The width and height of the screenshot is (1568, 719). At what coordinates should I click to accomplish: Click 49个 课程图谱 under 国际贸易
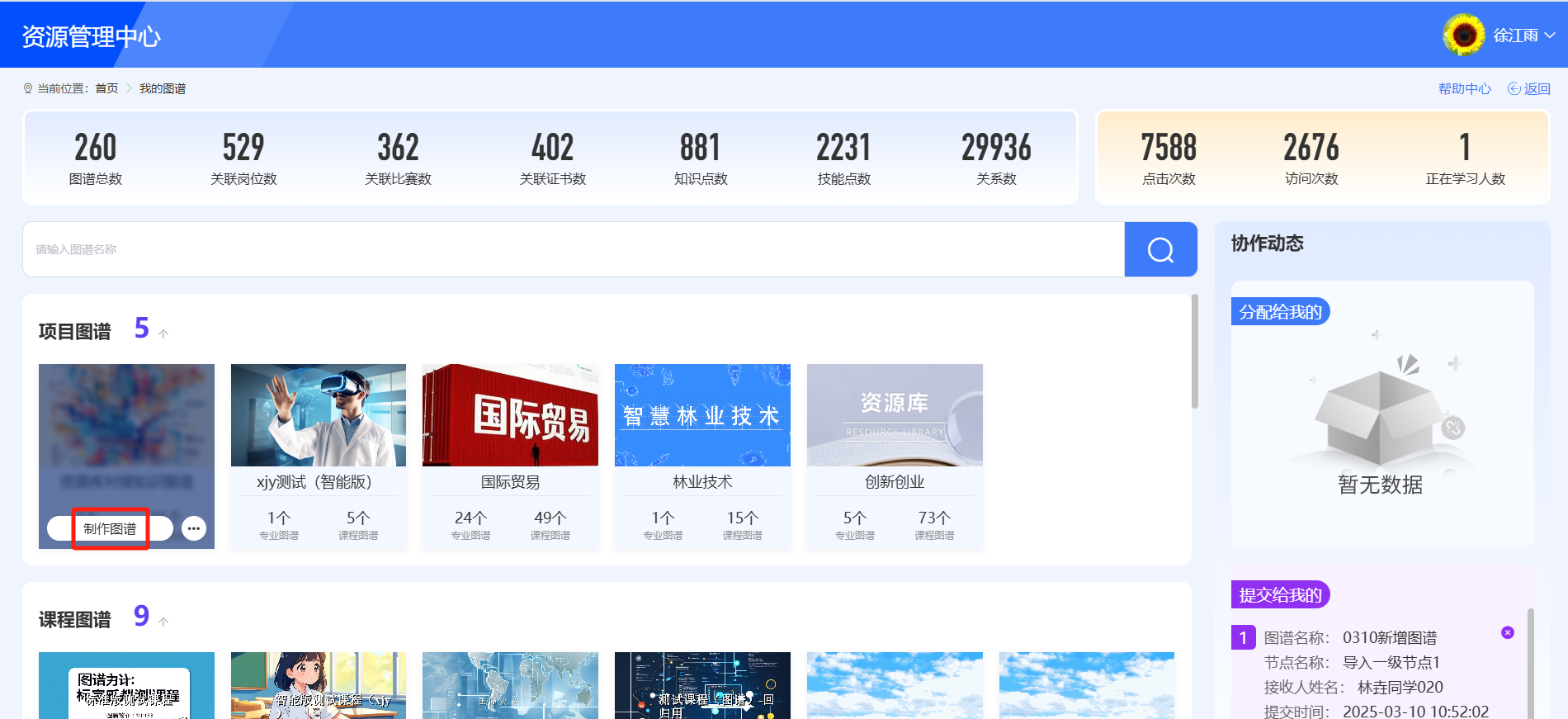click(x=550, y=525)
